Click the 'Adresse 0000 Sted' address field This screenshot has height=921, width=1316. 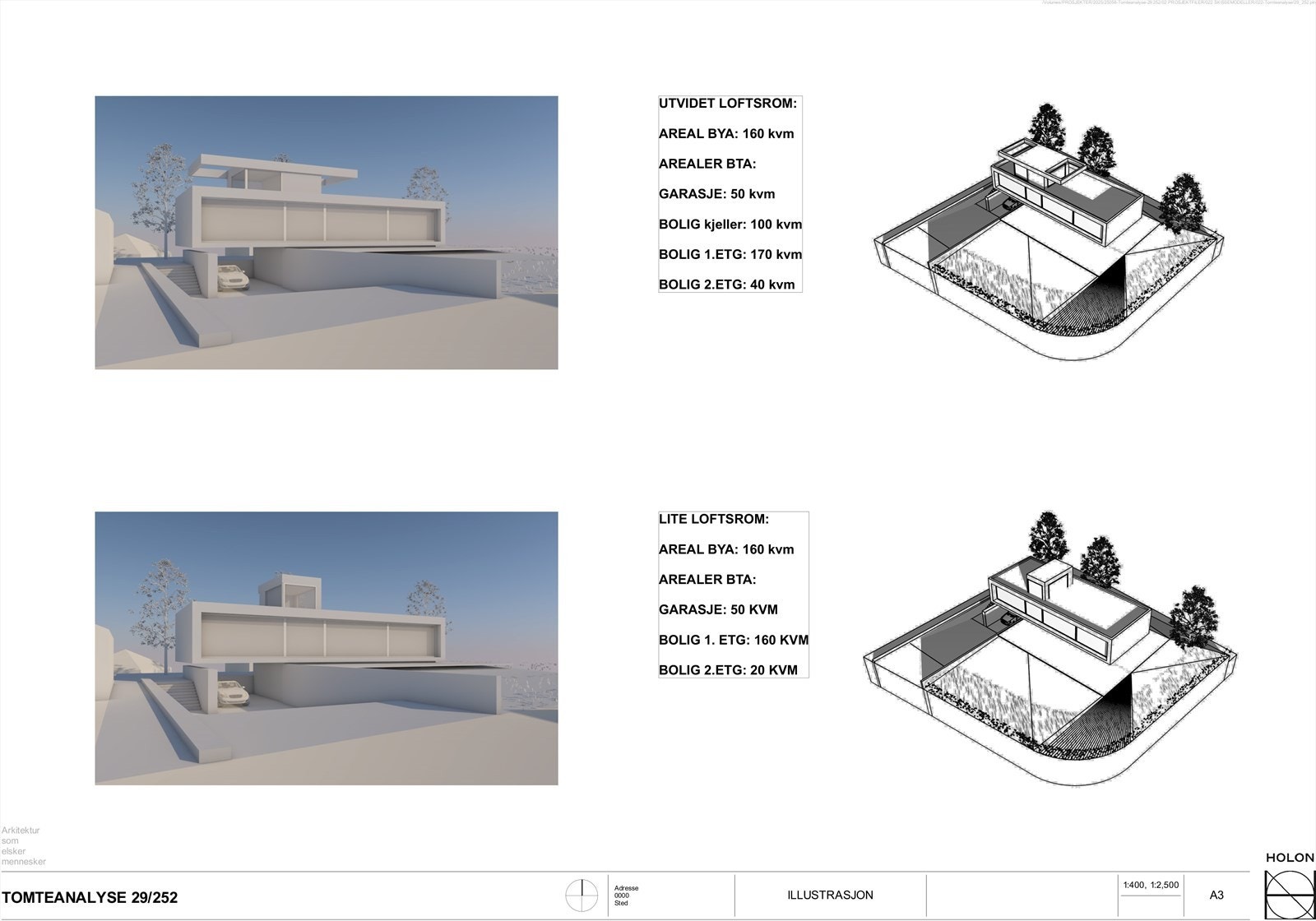point(626,896)
